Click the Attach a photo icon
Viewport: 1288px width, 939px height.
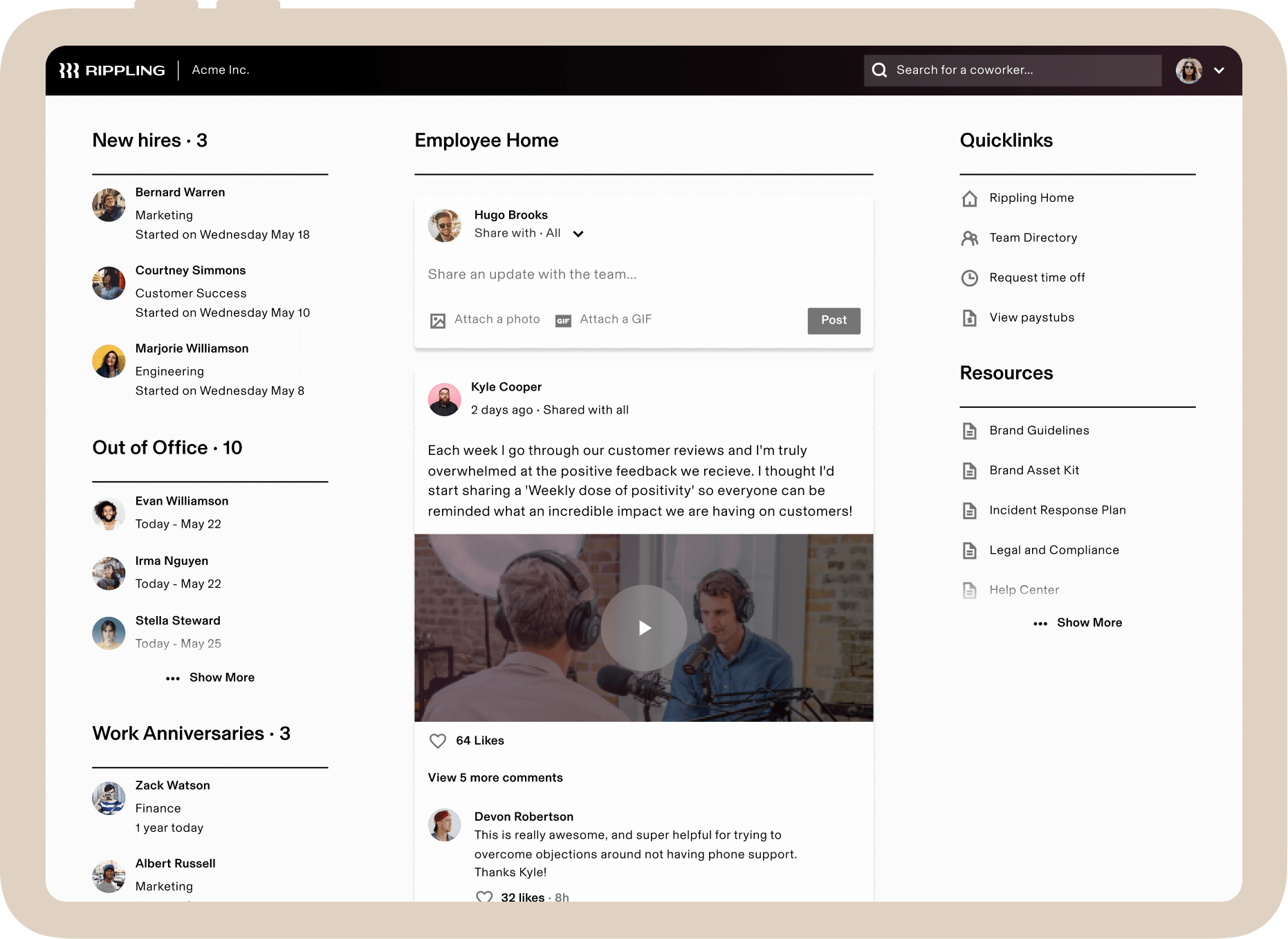click(x=438, y=320)
